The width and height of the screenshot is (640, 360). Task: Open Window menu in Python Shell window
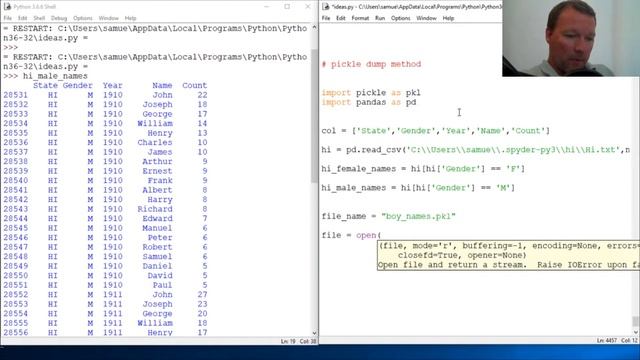tap(109, 18)
